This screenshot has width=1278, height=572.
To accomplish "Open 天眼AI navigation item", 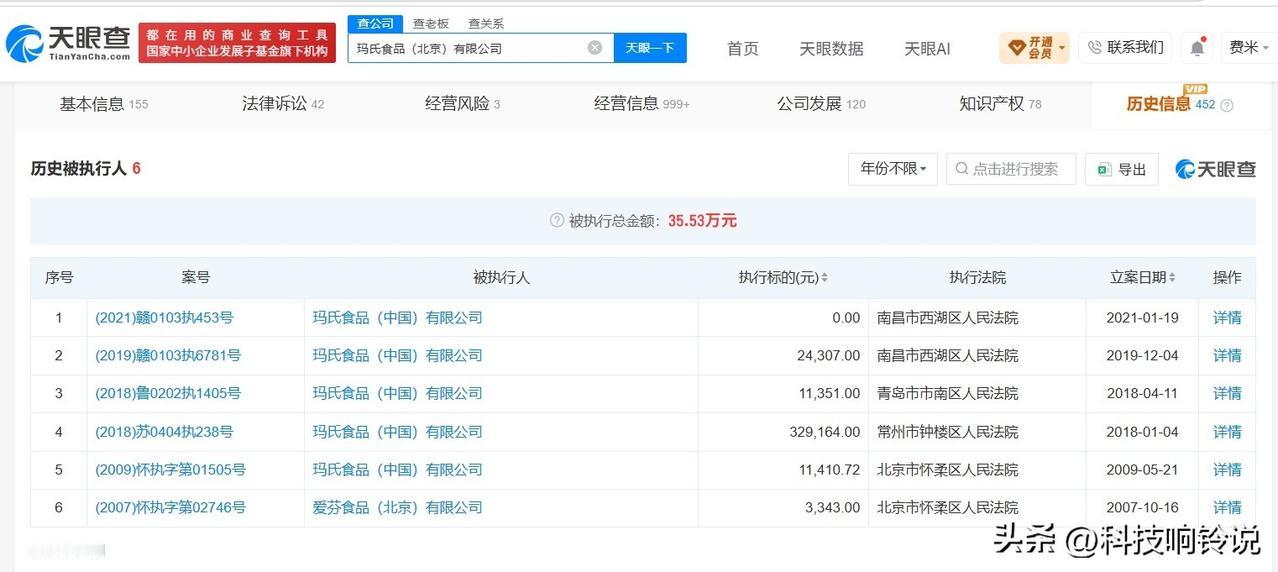I will pos(927,48).
